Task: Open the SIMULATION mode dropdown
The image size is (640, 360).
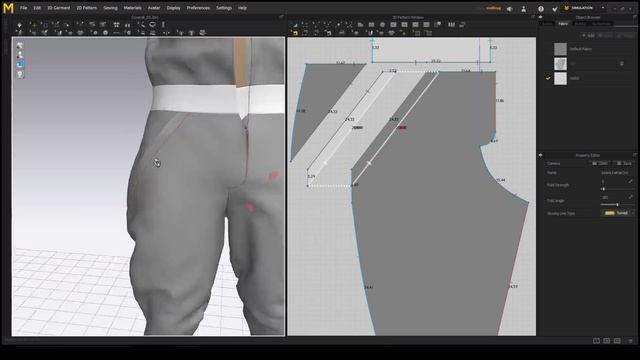Action: tap(603, 8)
